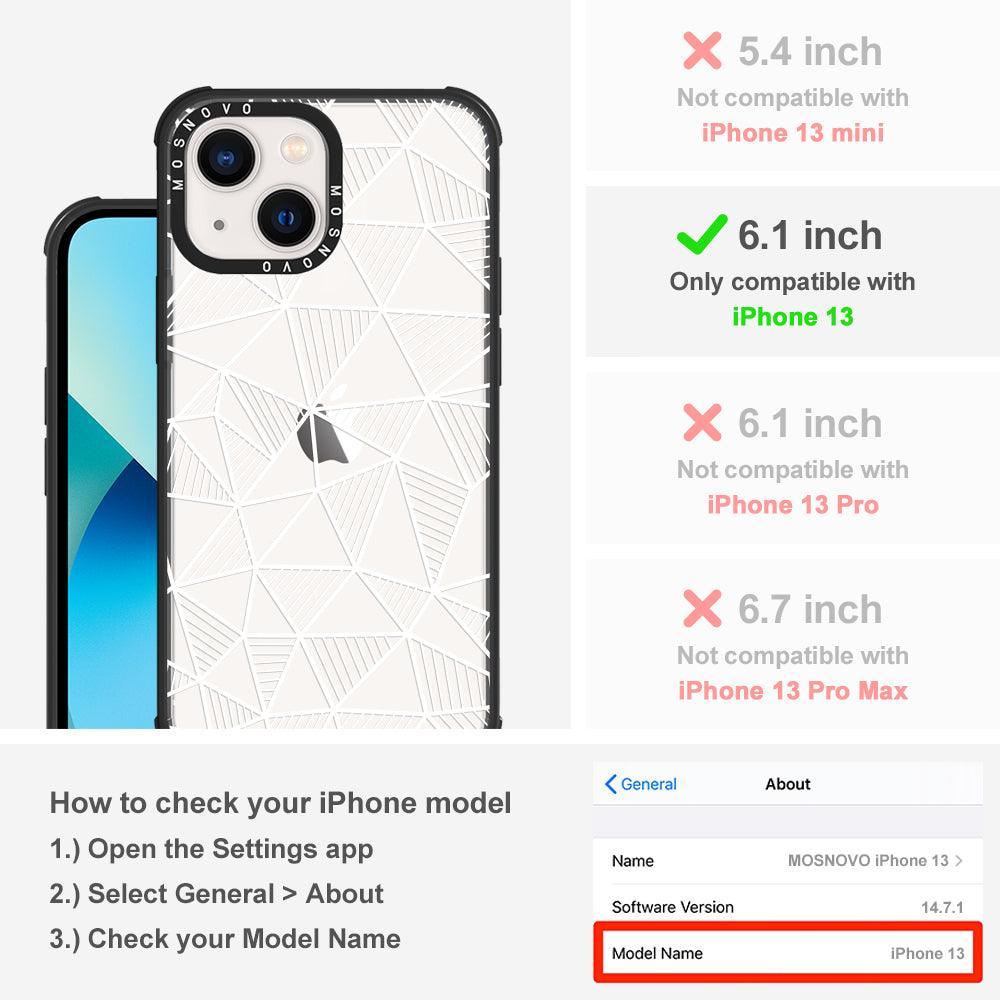Click the upper camera lens on the case
The width and height of the screenshot is (1000, 1000).
point(226,158)
